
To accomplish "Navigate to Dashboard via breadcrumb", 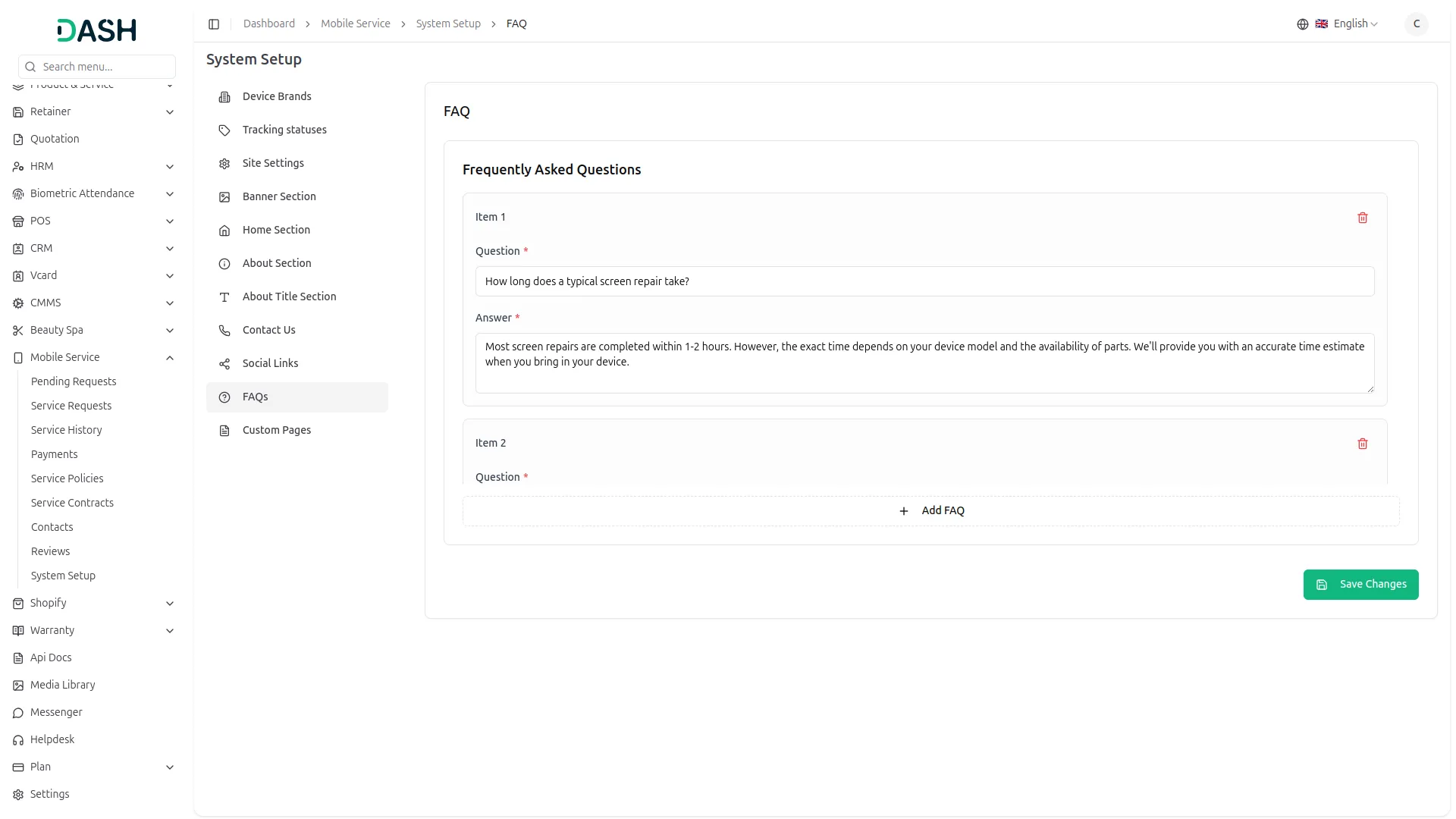I will point(269,24).
